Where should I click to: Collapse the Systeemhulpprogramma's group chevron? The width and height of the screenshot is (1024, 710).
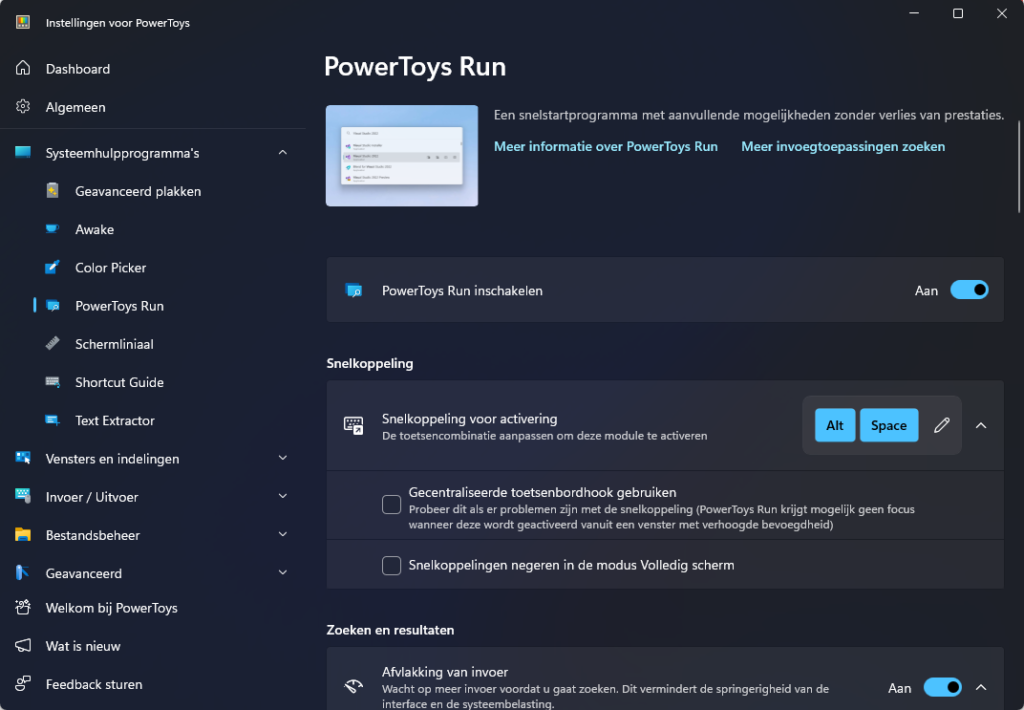(283, 152)
